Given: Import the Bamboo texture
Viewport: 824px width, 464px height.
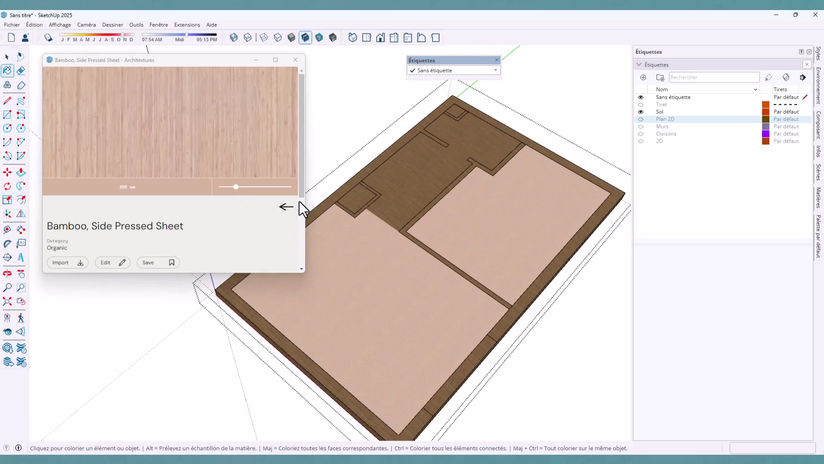Looking at the screenshot, I should coord(67,262).
